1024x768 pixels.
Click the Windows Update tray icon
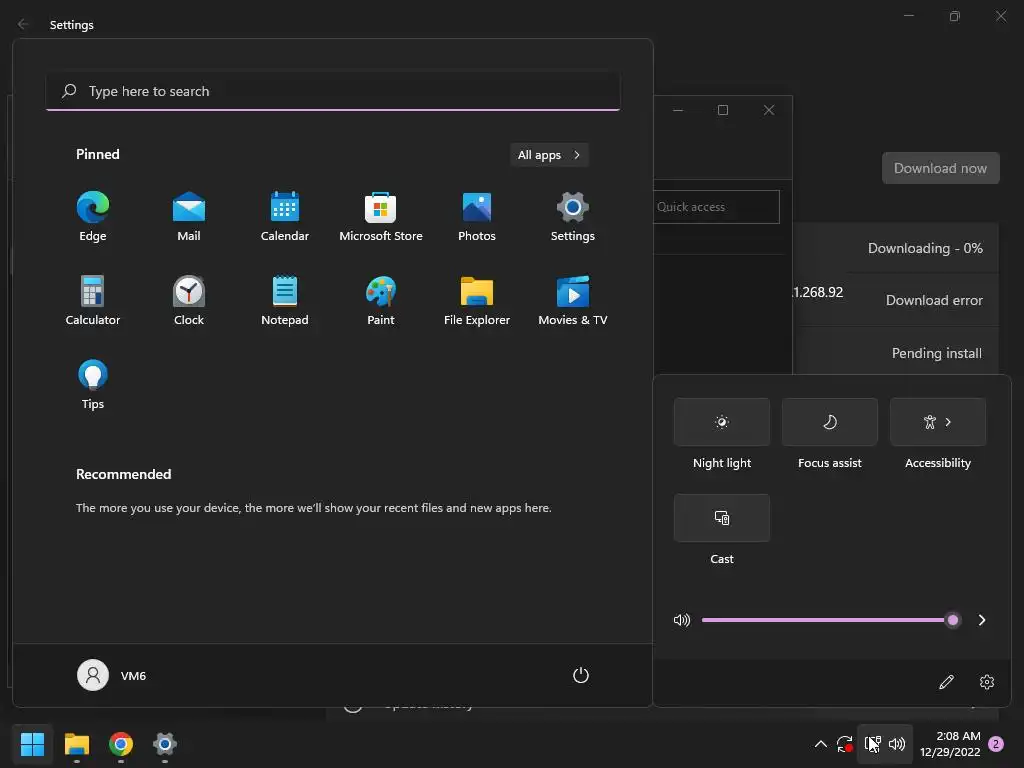pyautogui.click(x=844, y=744)
